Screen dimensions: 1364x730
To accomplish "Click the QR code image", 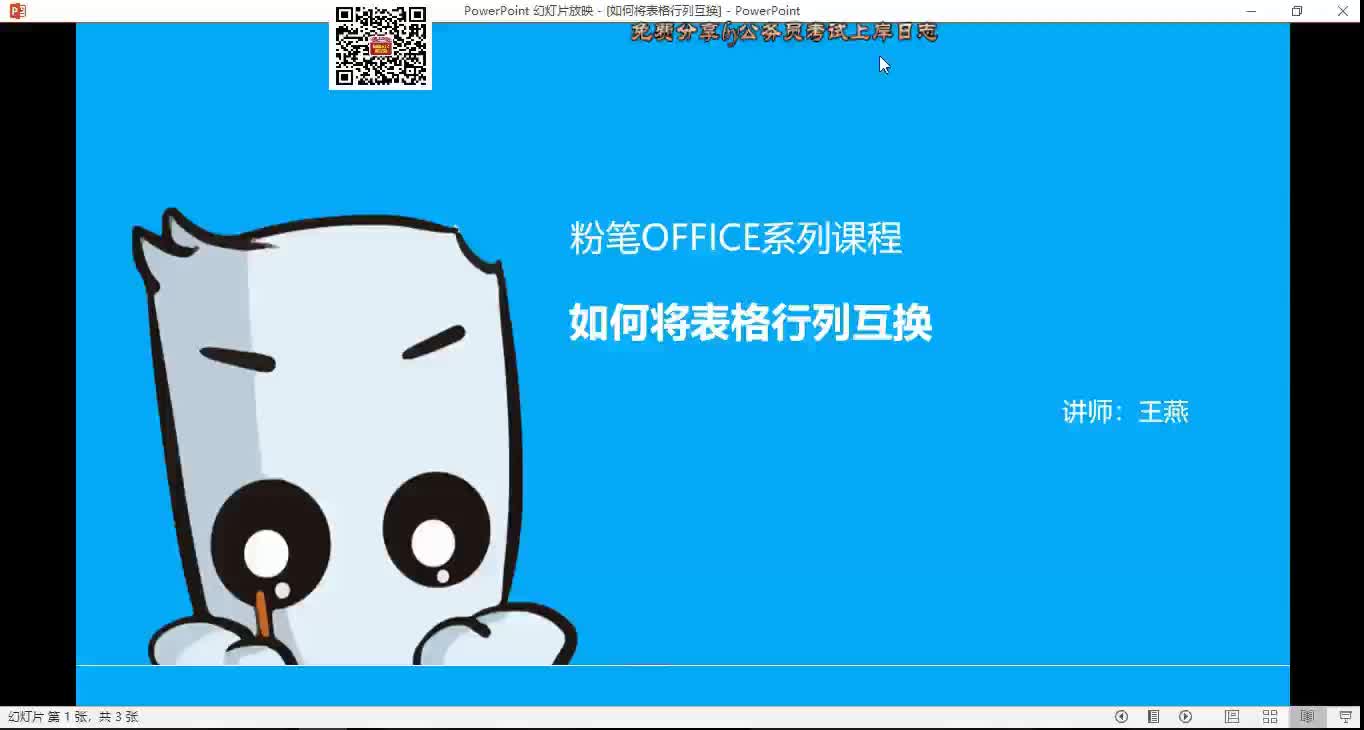I will [380, 46].
